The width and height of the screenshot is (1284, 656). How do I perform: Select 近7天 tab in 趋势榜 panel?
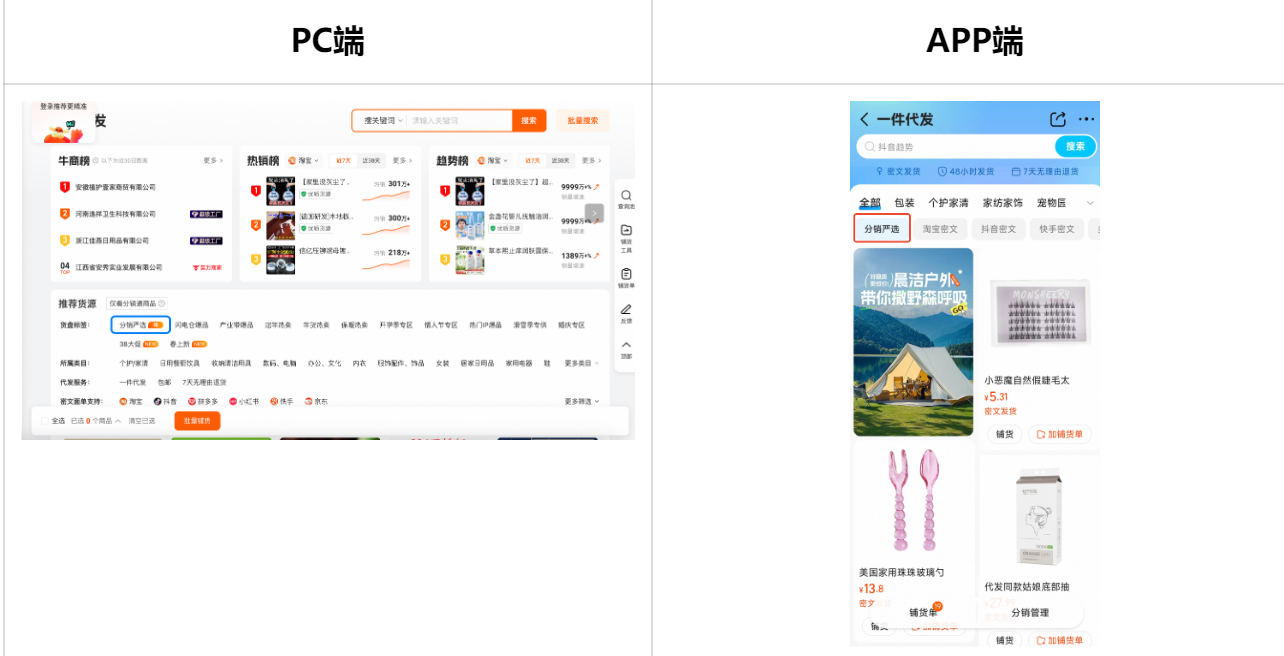[x=533, y=160]
